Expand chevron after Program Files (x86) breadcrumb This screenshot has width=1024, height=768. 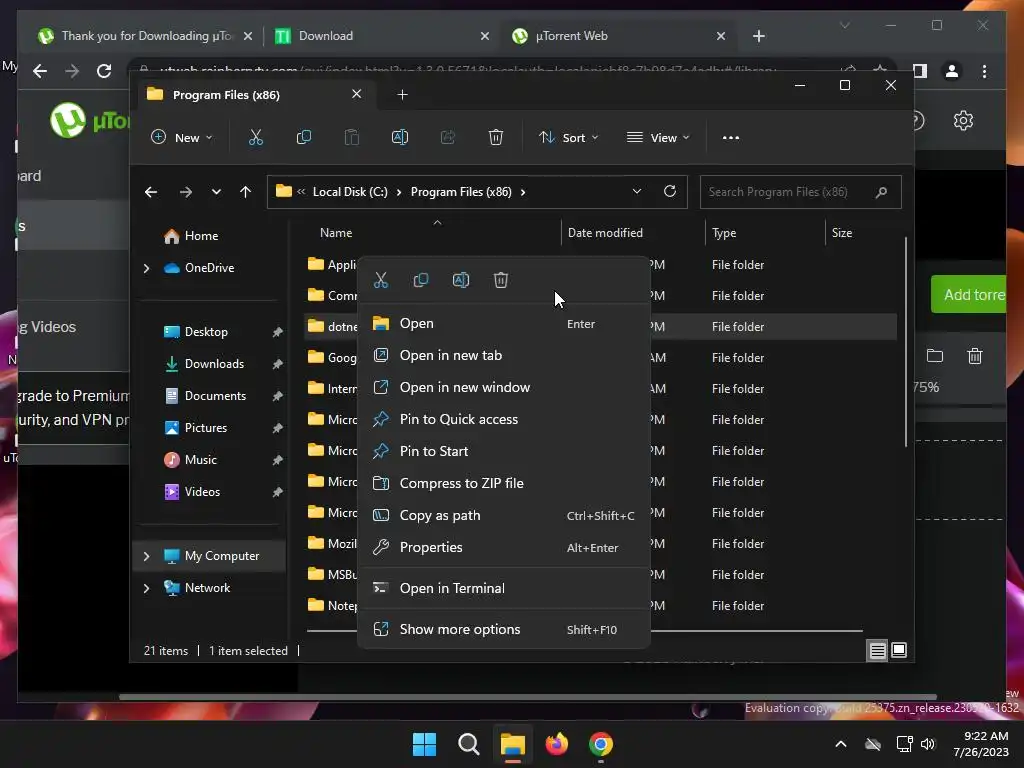pos(523,192)
